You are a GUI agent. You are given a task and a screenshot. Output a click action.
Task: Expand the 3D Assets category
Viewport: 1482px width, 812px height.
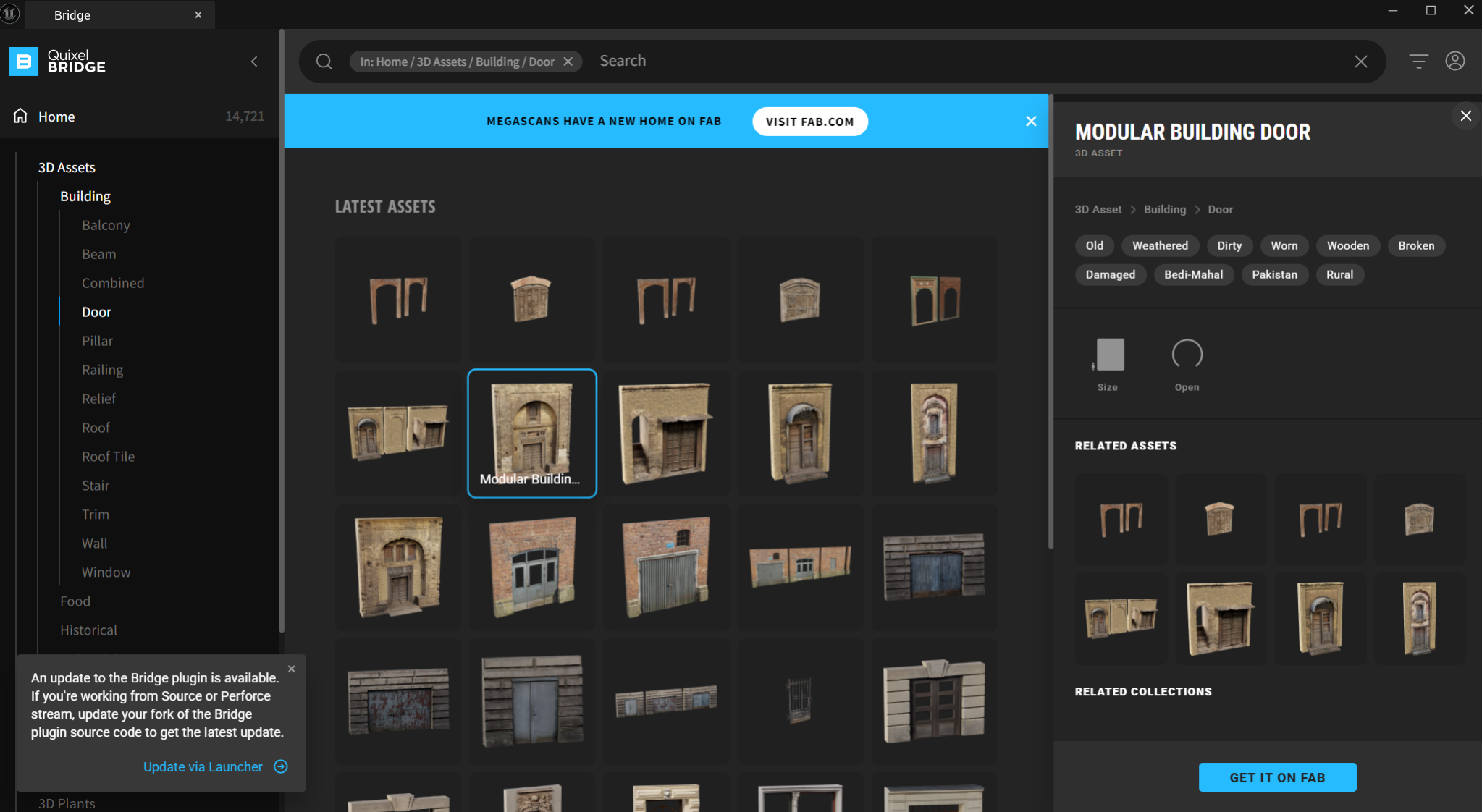click(x=67, y=167)
